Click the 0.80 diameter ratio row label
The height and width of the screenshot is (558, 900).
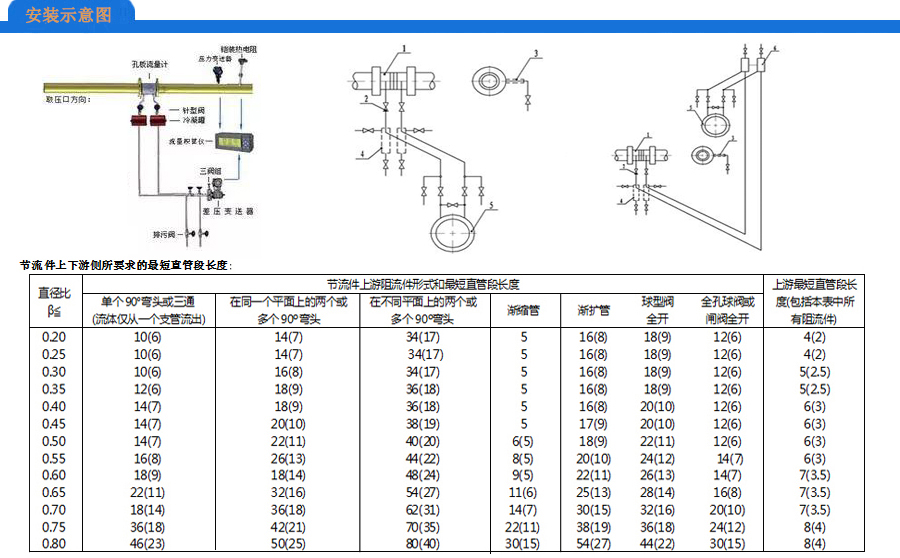click(x=54, y=543)
